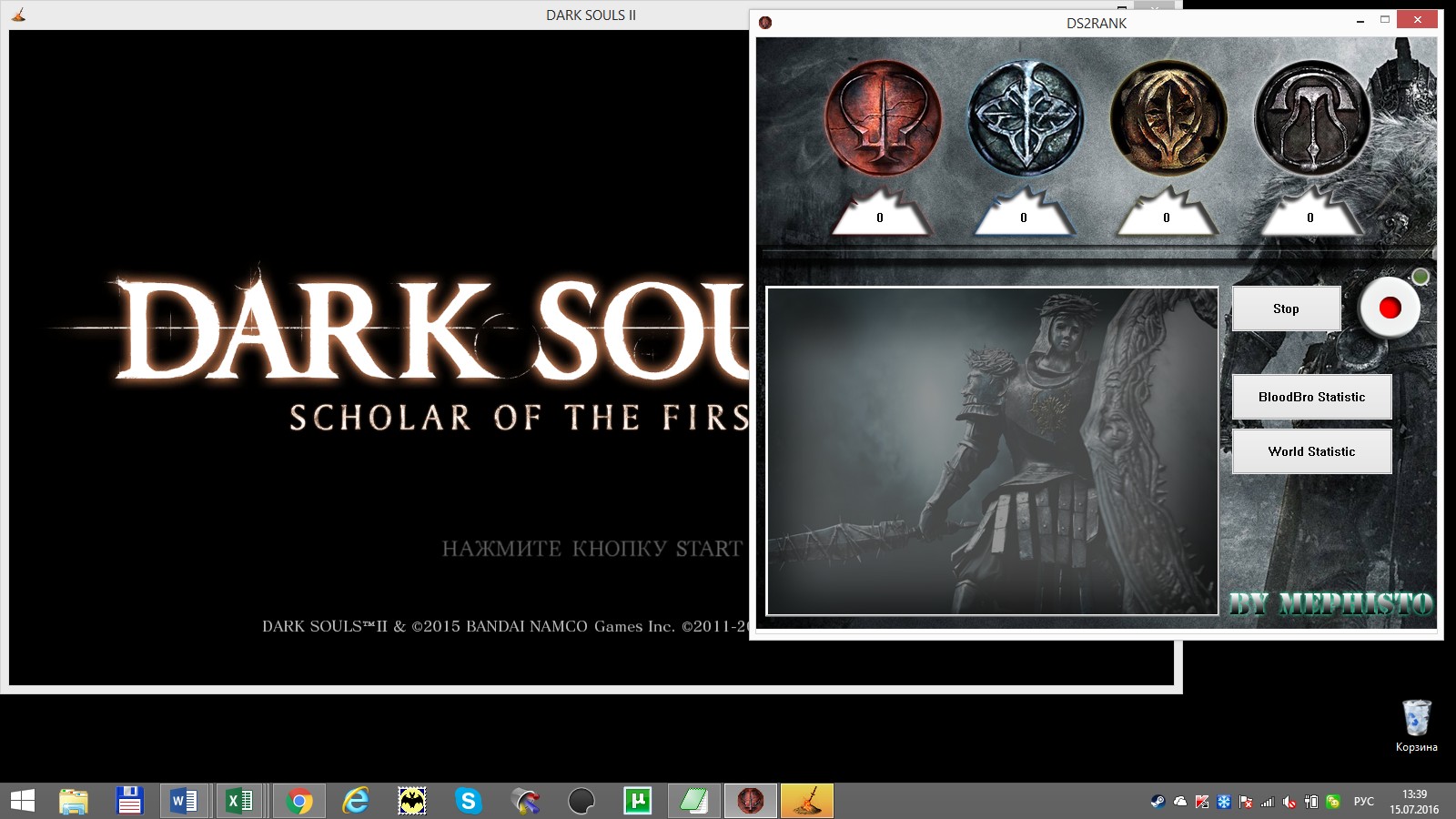Open the Windows Start menu
The image size is (1456, 819).
(x=22, y=801)
